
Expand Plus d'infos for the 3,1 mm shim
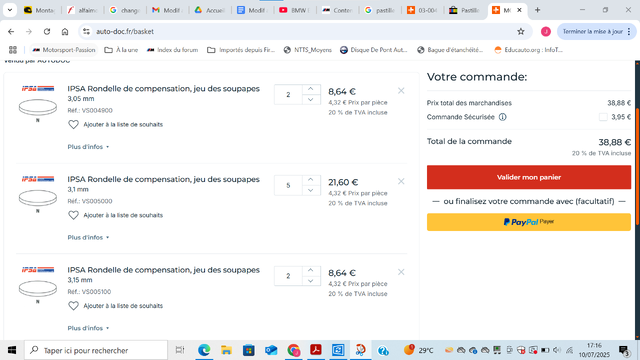[88, 237]
